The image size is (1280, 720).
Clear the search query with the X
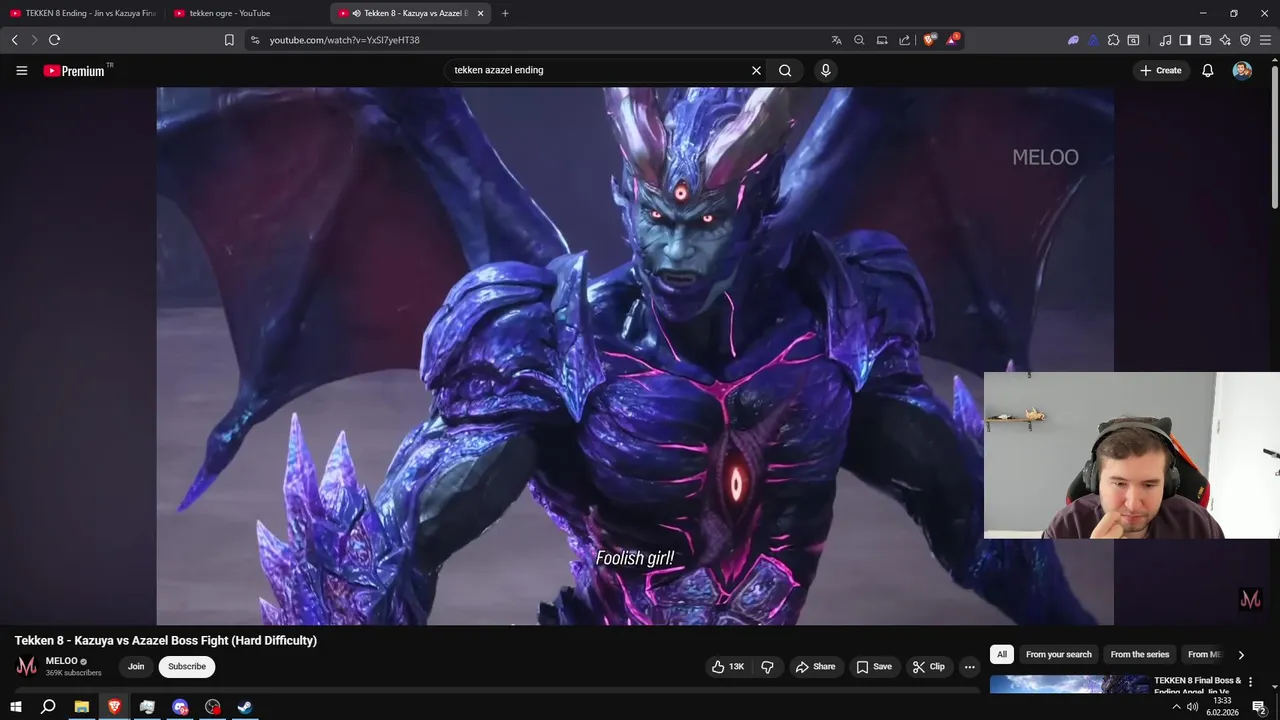click(756, 70)
